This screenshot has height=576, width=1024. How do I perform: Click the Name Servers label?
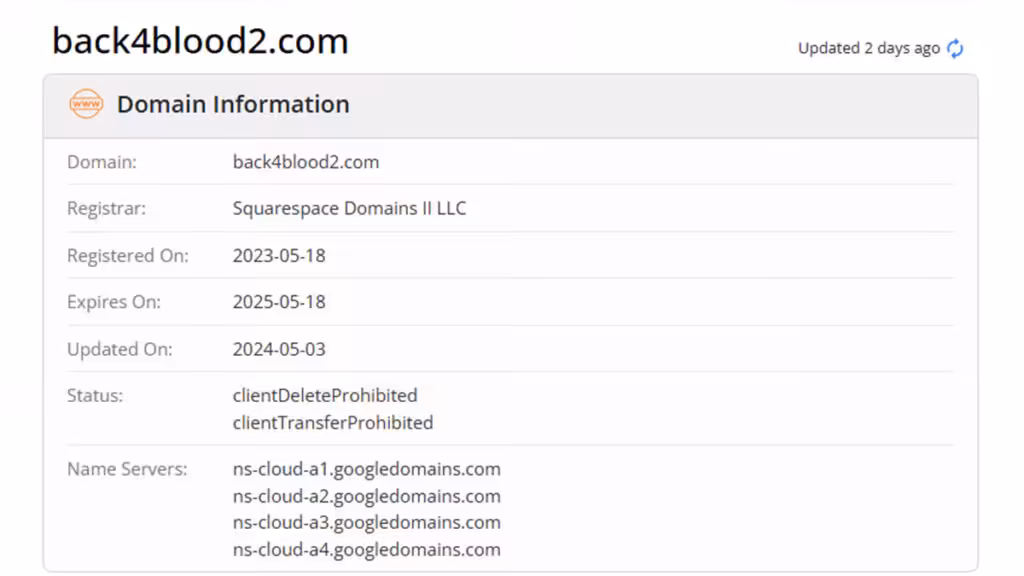tap(127, 469)
